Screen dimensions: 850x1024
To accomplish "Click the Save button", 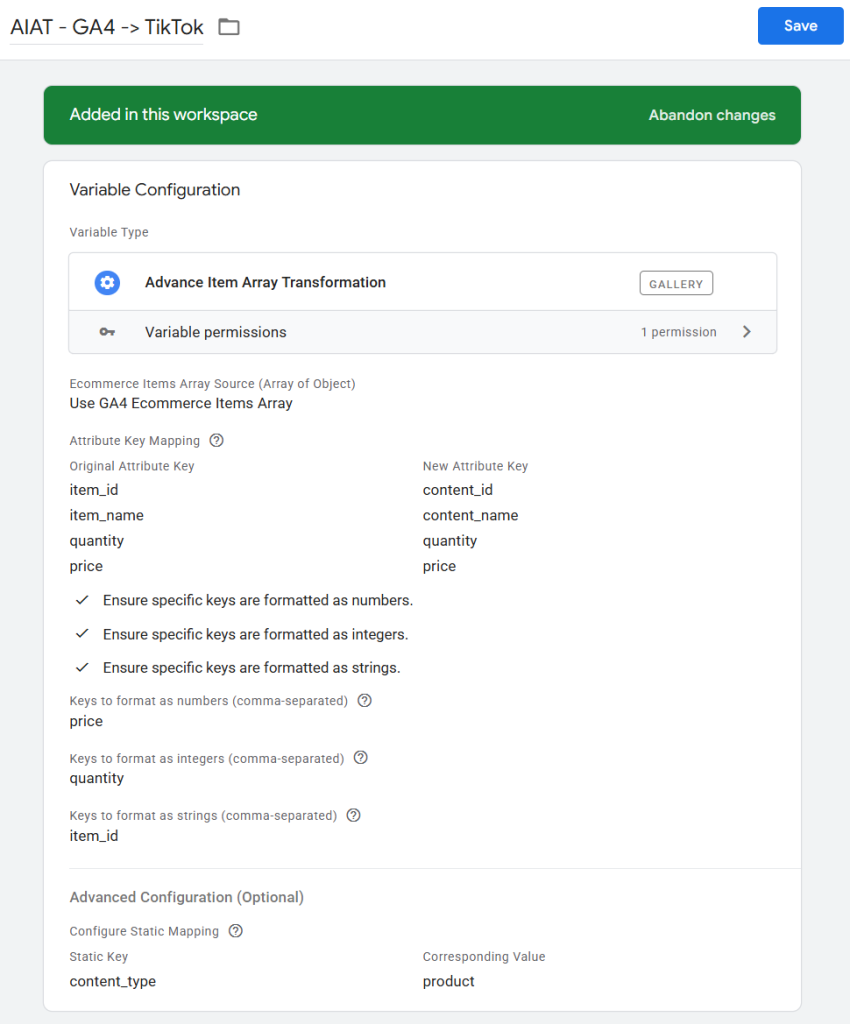I will 800,26.
